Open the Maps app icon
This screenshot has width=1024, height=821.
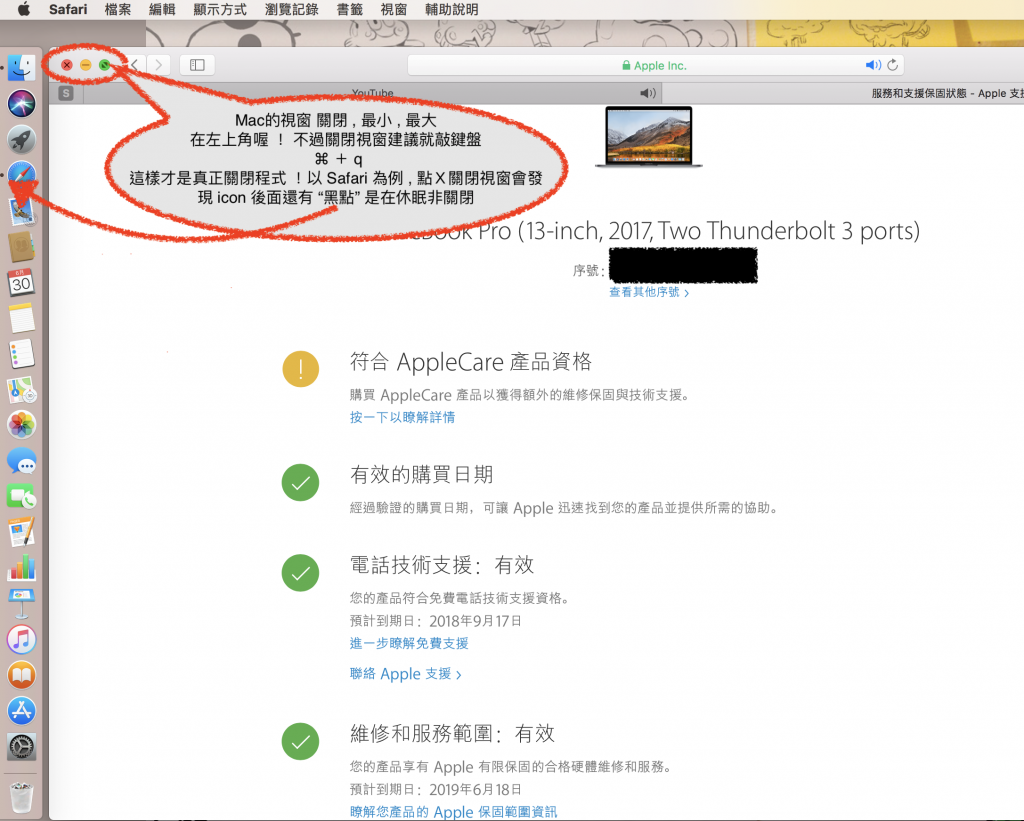click(x=22, y=390)
